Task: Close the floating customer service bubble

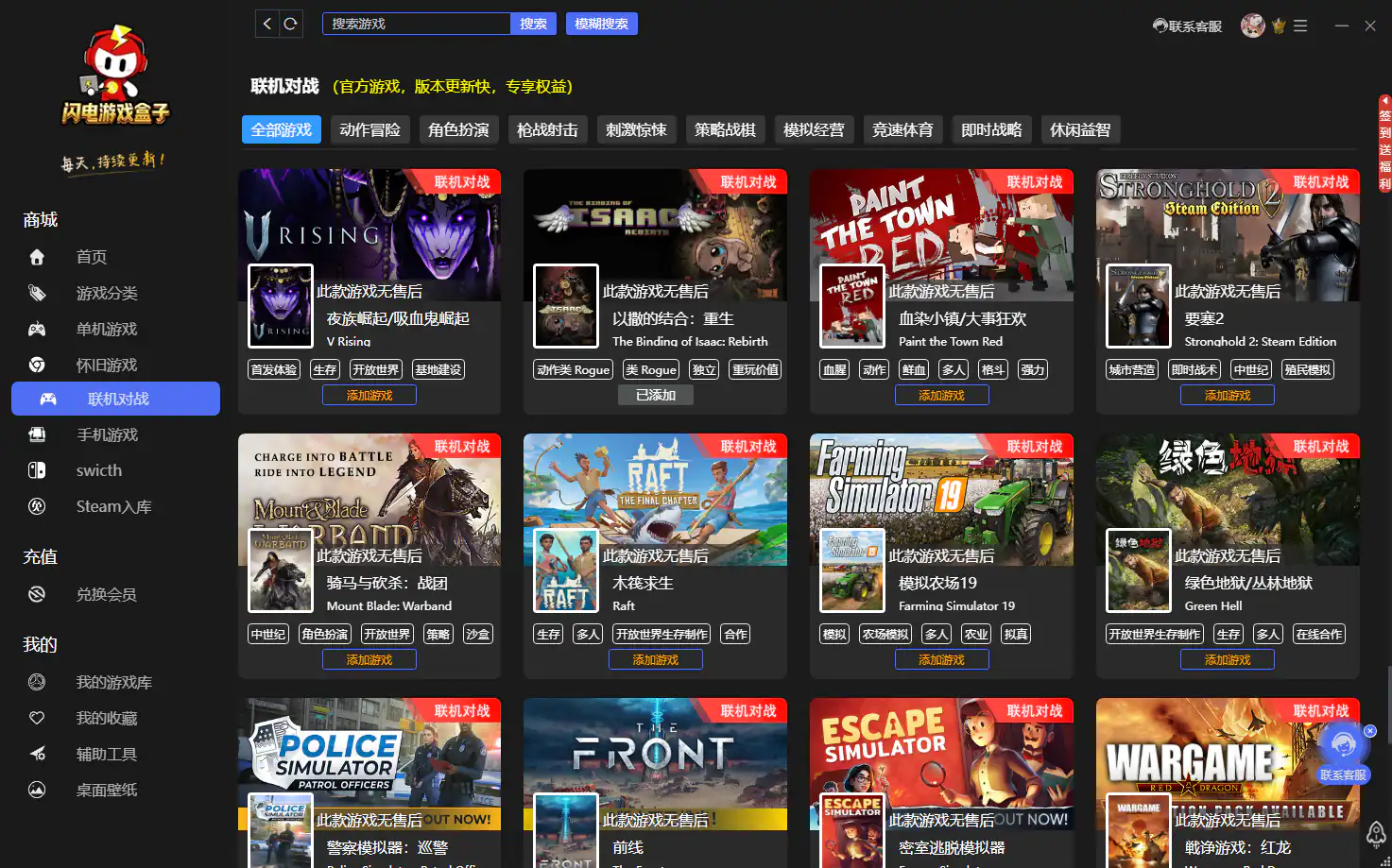Action: point(1370,731)
